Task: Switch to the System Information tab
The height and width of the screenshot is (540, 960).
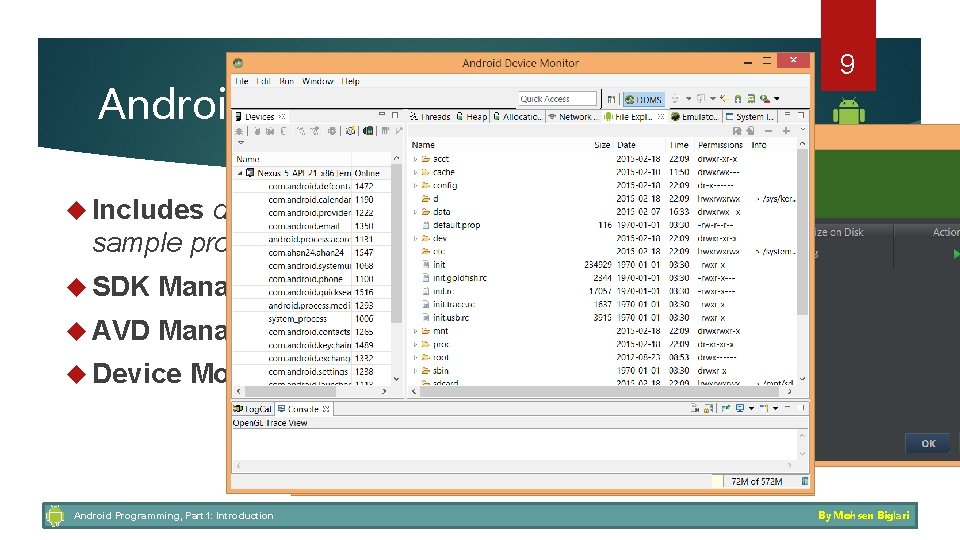Action: coord(750,116)
